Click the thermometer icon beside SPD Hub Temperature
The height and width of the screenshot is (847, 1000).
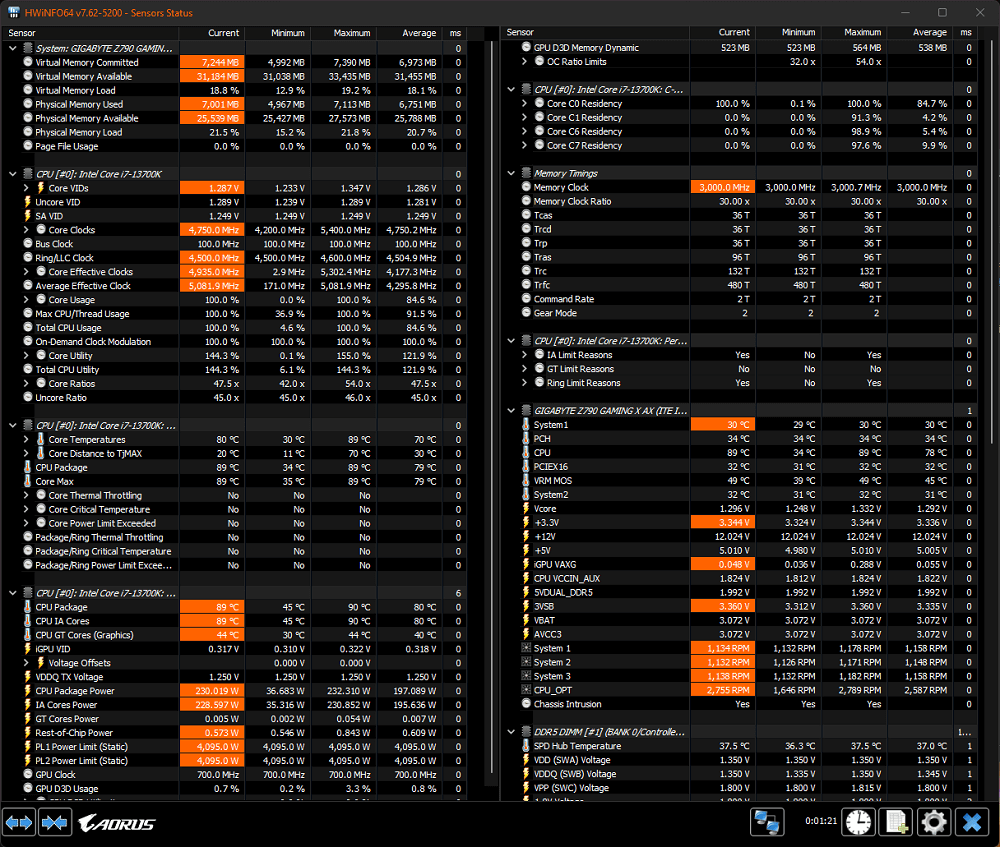(x=526, y=746)
